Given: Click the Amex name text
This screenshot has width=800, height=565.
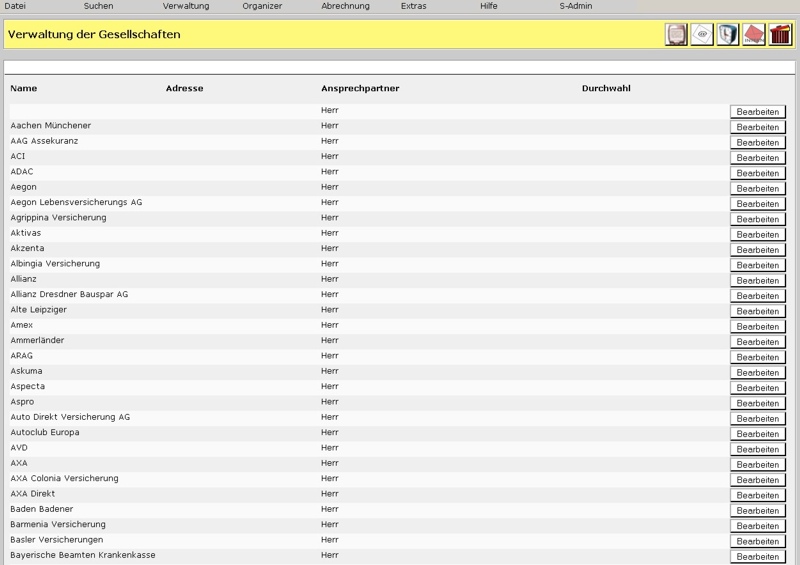Looking at the screenshot, I should 21,325.
